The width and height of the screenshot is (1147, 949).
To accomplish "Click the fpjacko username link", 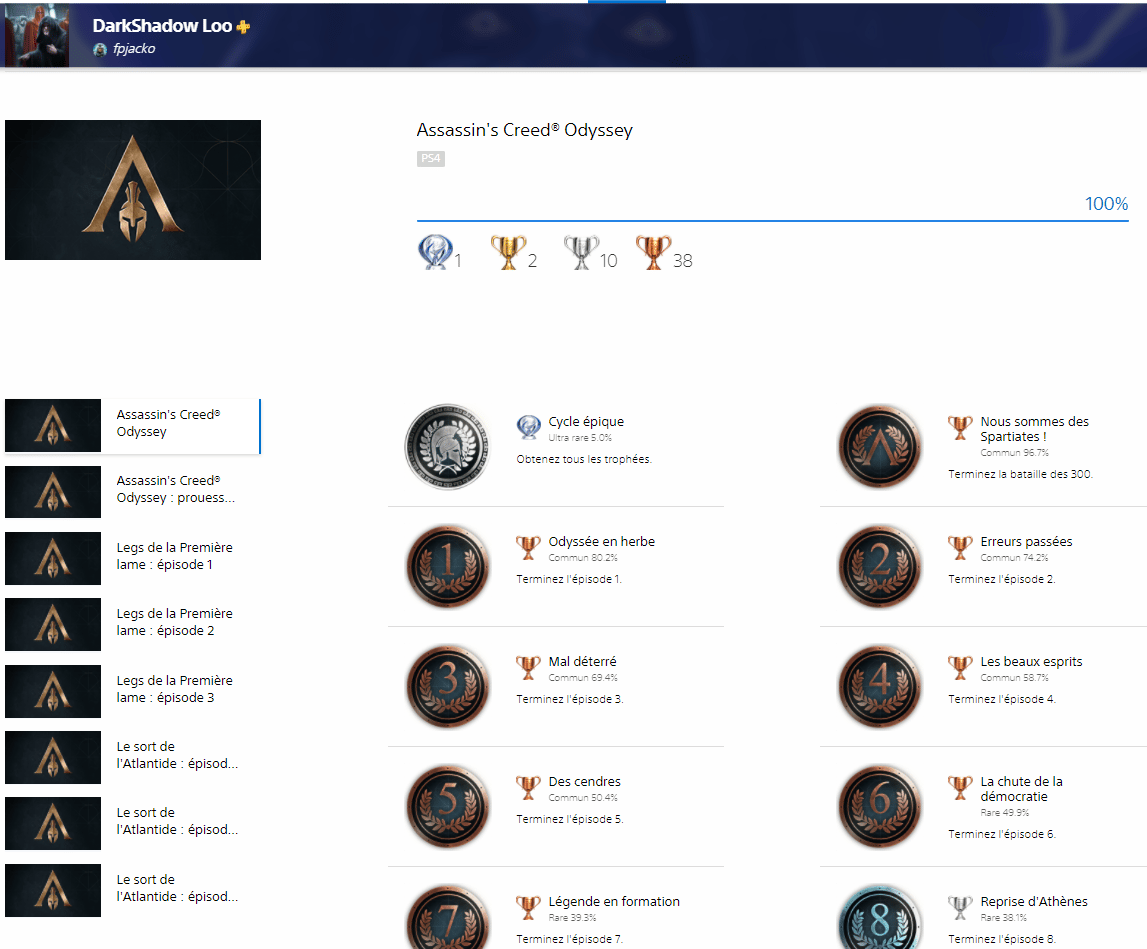I will [135, 49].
